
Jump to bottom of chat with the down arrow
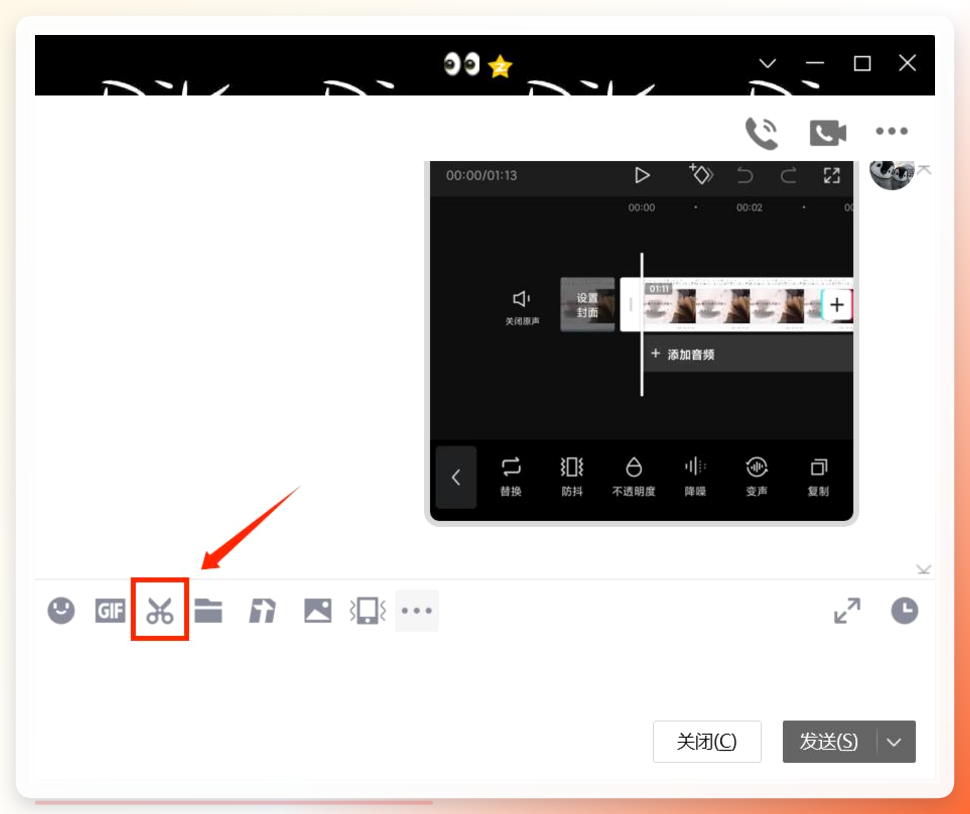click(924, 569)
